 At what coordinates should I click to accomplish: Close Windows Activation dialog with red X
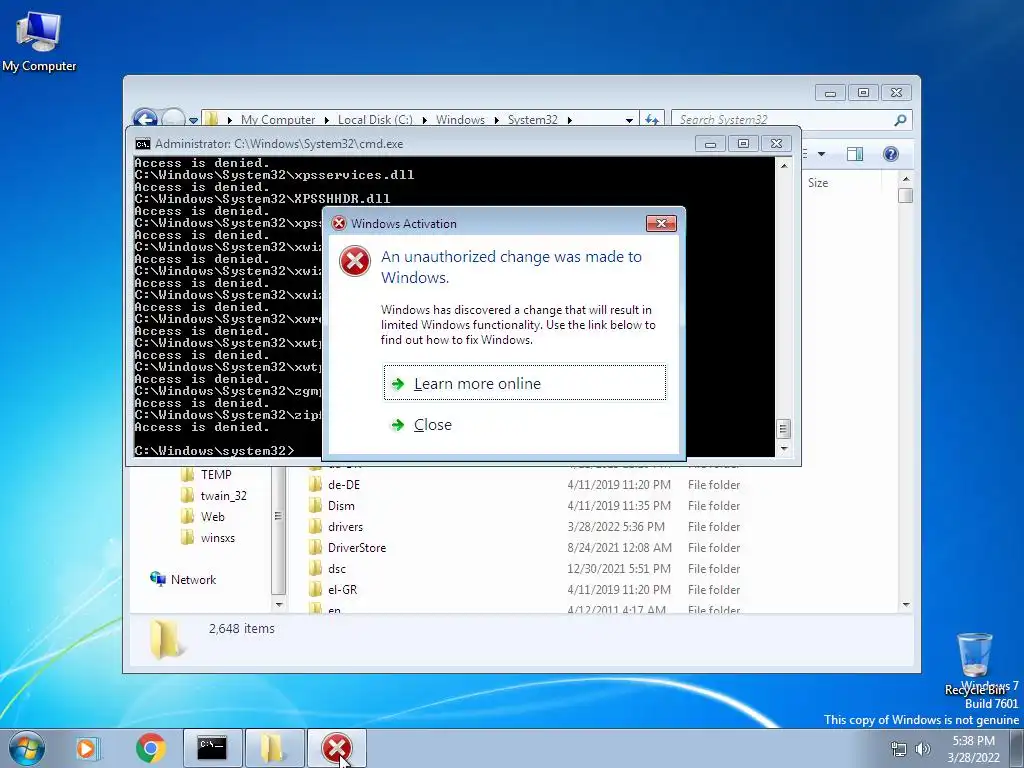pyautogui.click(x=661, y=223)
